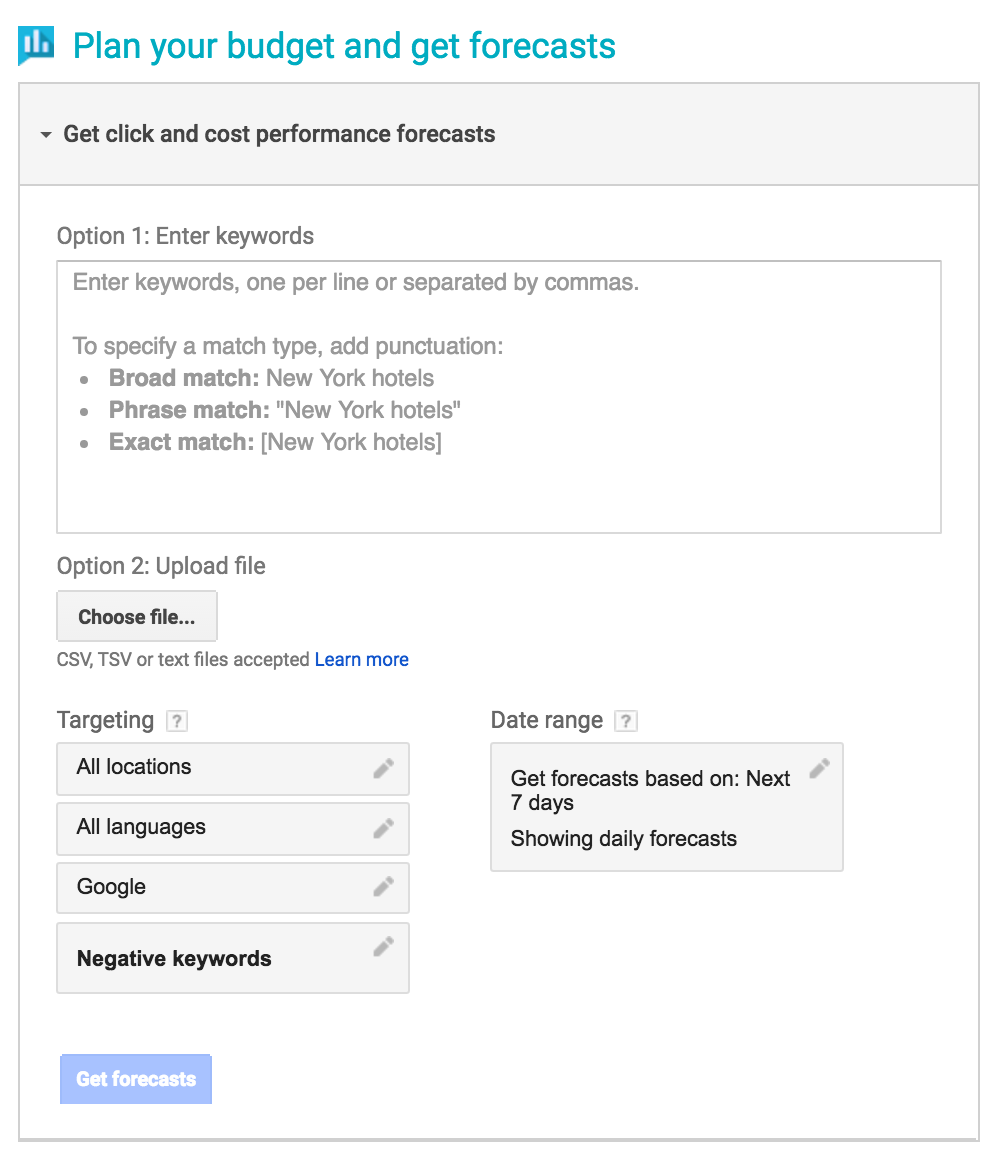
Task: Open the All languages targeting box
Action: click(232, 829)
